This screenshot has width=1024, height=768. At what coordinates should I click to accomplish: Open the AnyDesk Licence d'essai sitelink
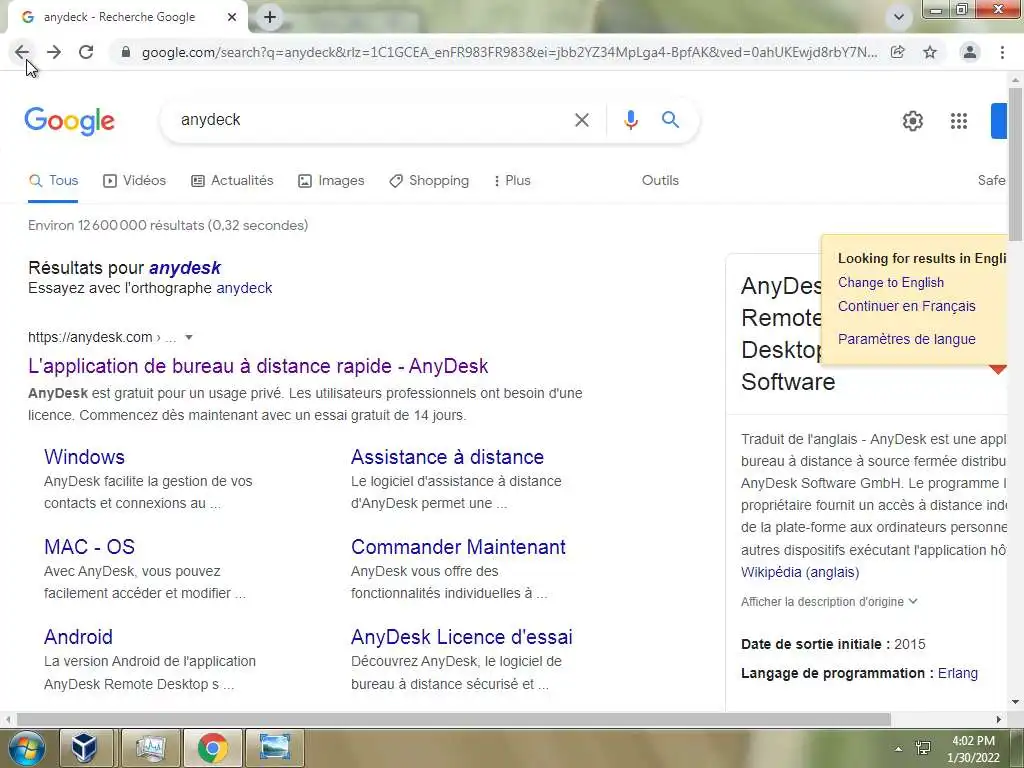[x=462, y=637]
